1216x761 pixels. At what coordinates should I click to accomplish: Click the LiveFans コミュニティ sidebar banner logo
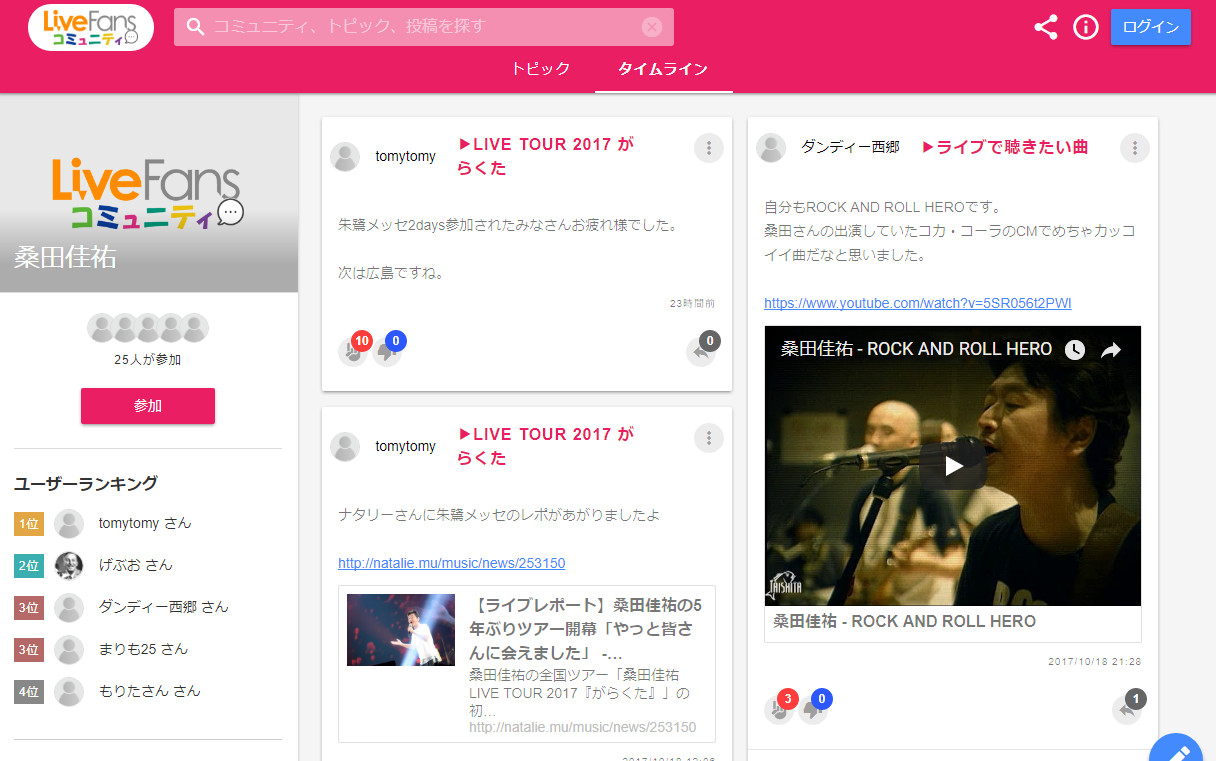[x=148, y=193]
